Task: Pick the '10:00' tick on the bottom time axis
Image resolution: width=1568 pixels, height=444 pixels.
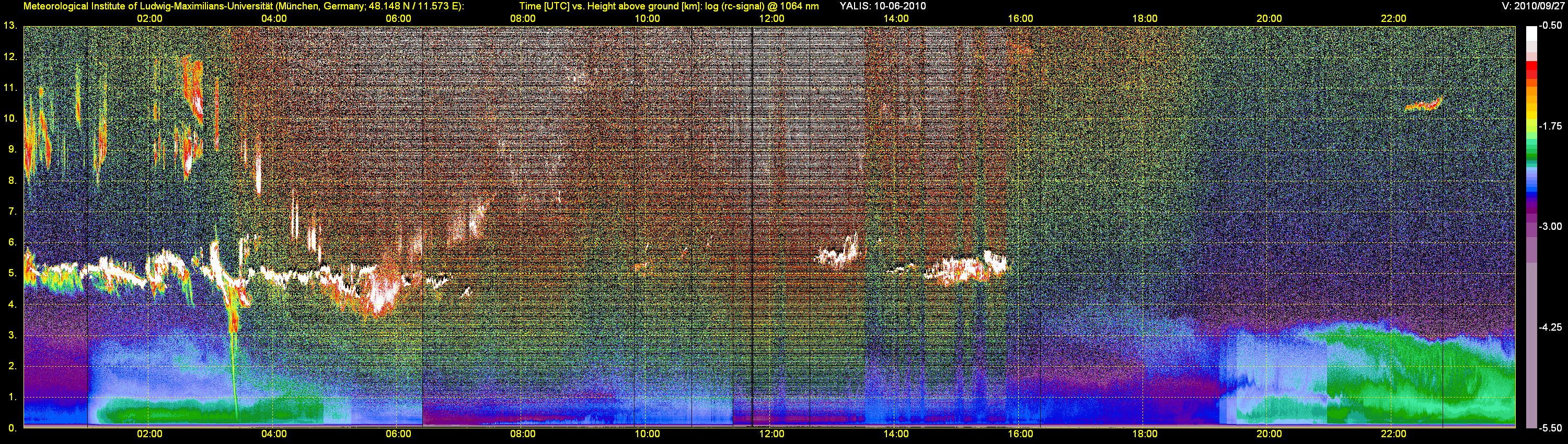Action: 647,434
